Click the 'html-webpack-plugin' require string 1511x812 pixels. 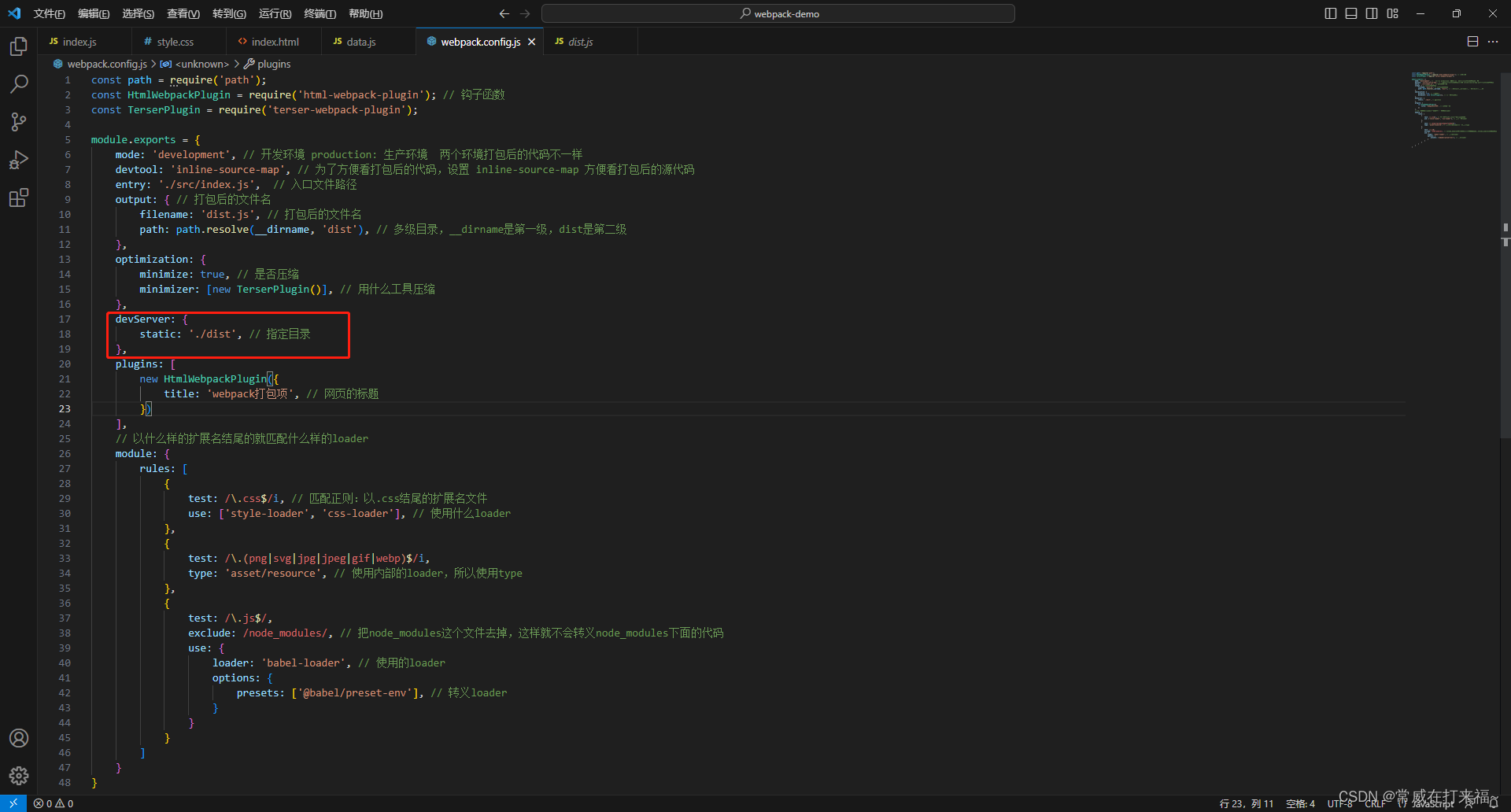coord(361,94)
